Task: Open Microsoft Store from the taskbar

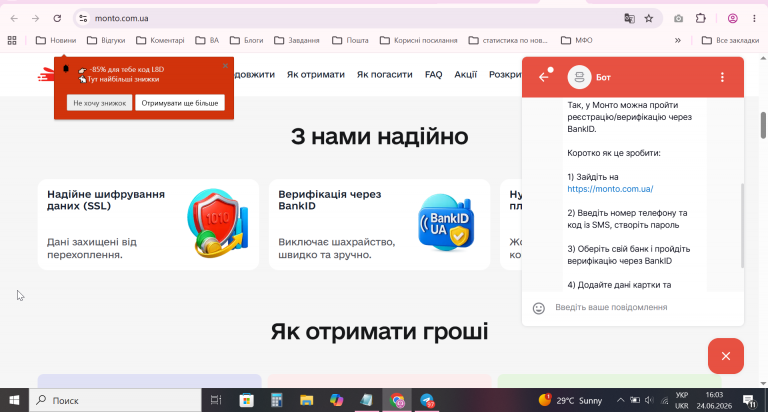Action: [x=246, y=400]
